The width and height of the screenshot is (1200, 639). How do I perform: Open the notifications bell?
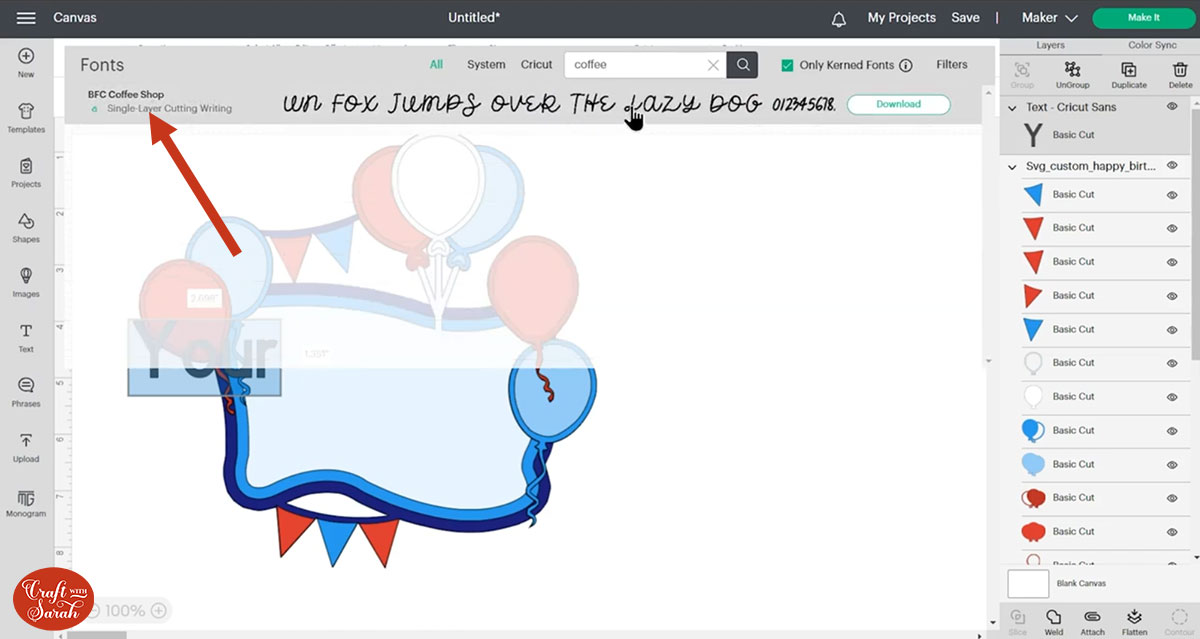[x=839, y=18]
